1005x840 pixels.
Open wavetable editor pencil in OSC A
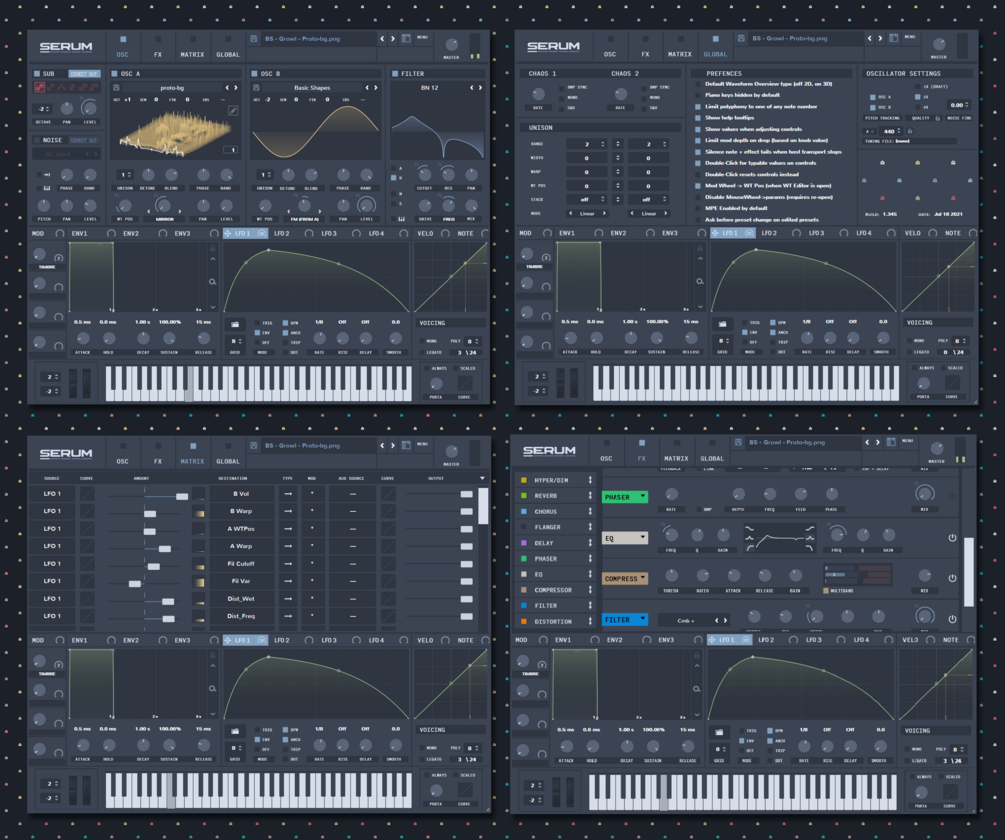233,111
